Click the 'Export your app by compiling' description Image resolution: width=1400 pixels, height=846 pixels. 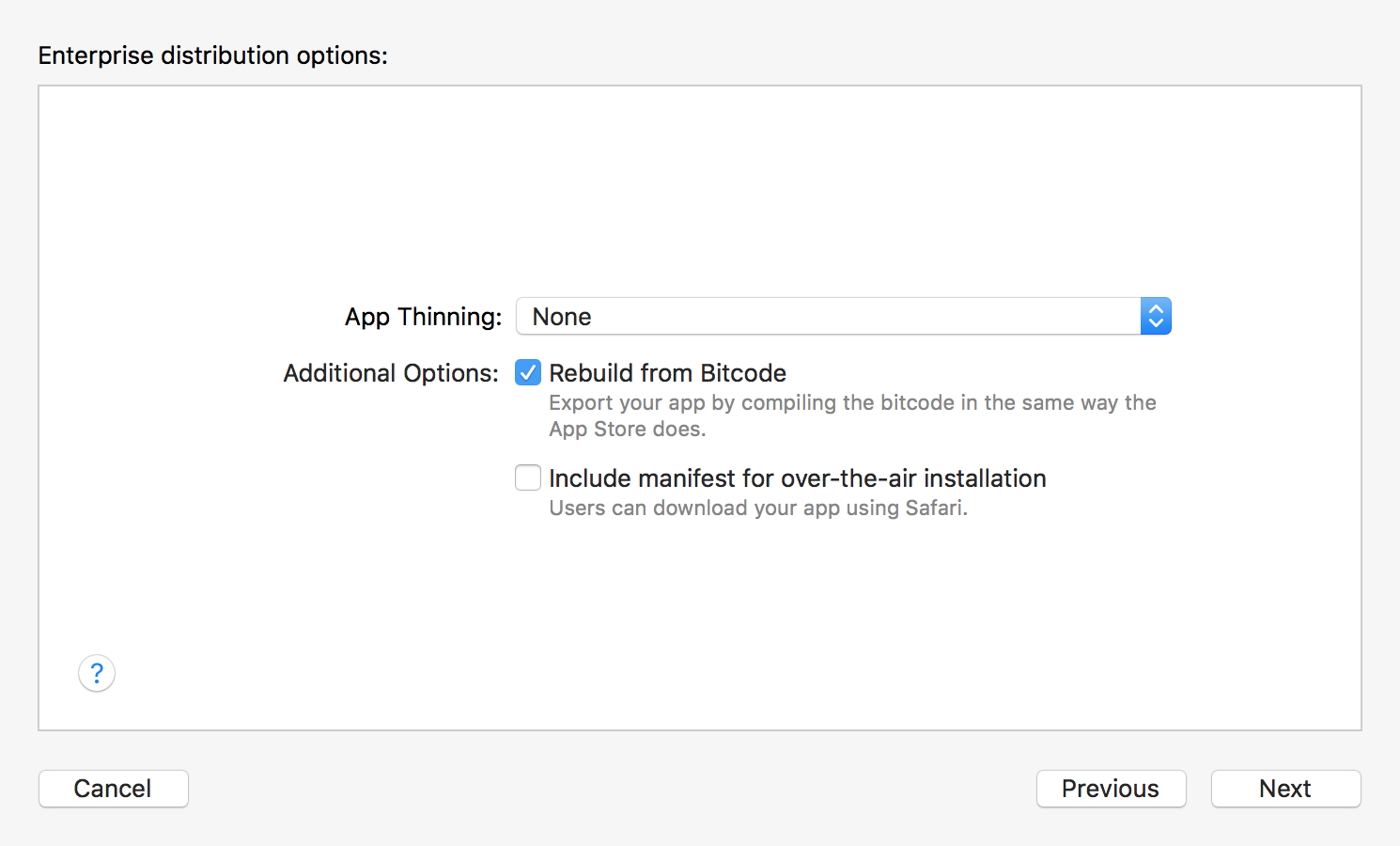[852, 415]
